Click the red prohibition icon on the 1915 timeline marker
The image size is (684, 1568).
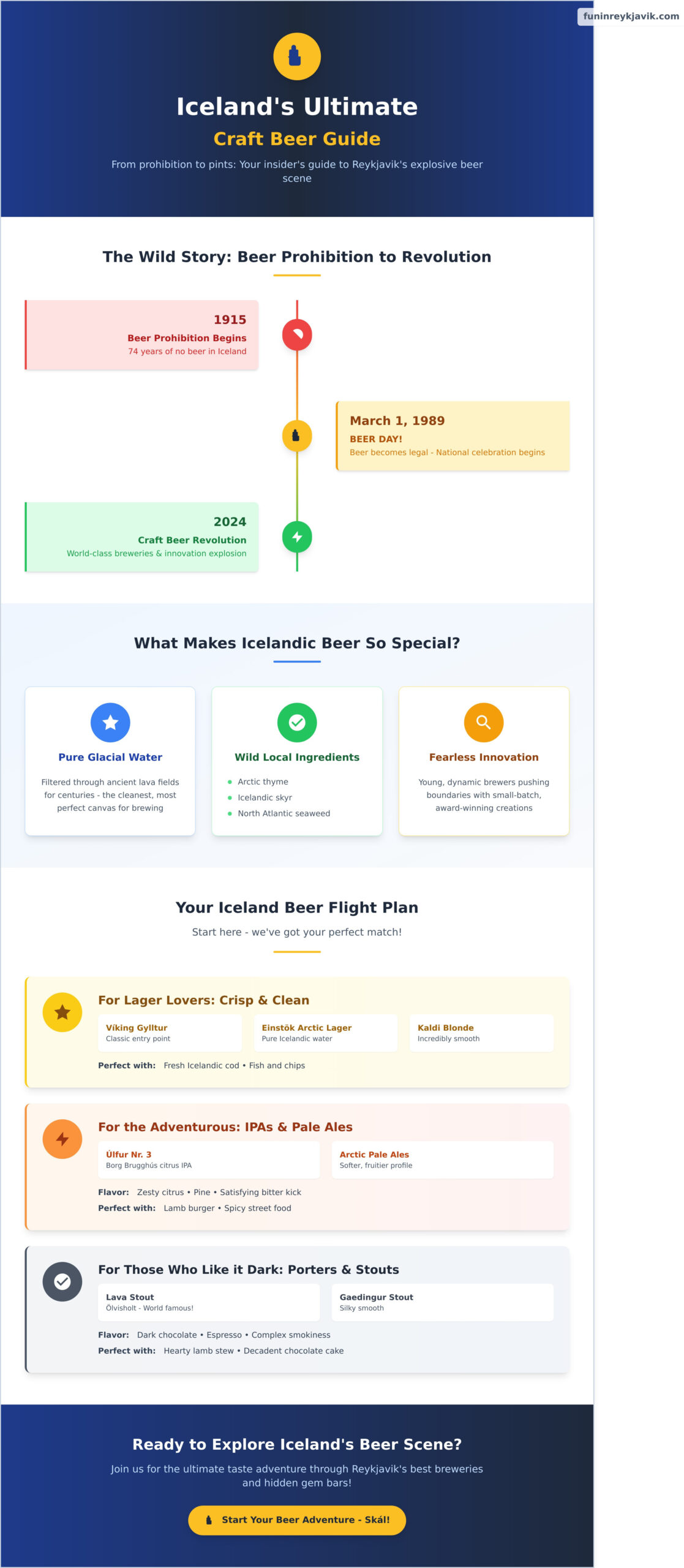pyautogui.click(x=296, y=335)
